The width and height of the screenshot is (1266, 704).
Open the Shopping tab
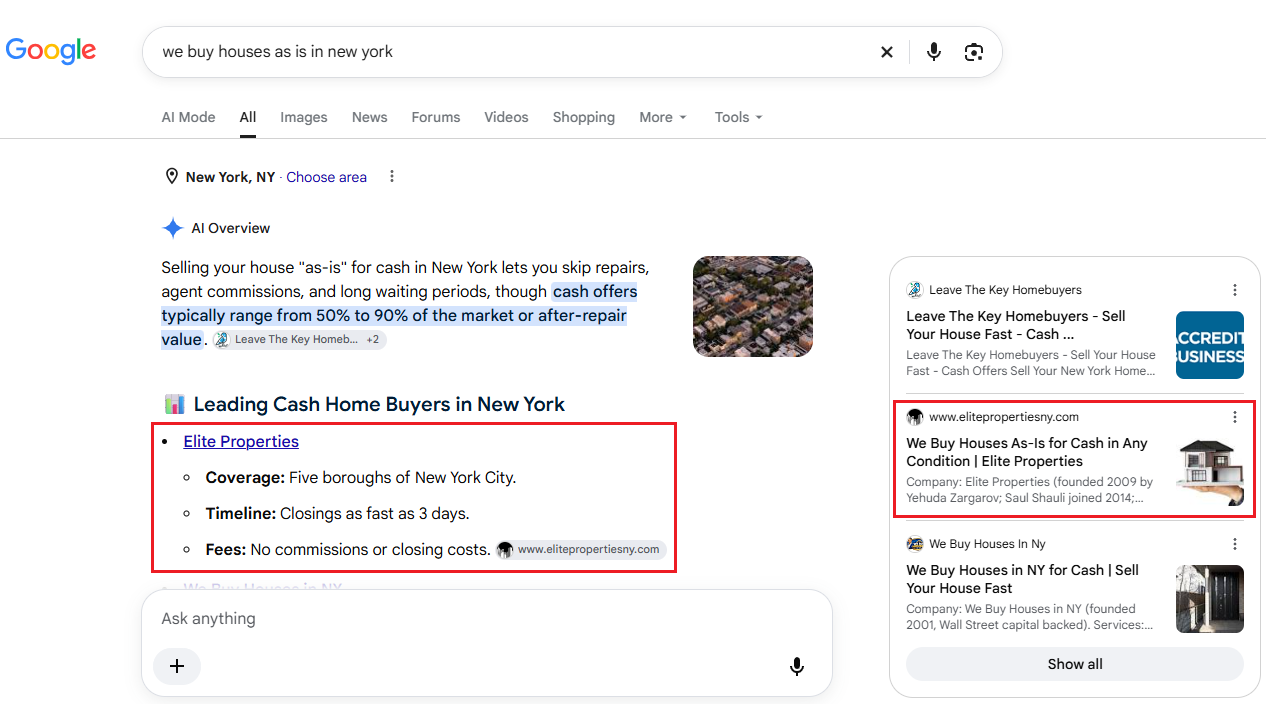pyautogui.click(x=584, y=117)
